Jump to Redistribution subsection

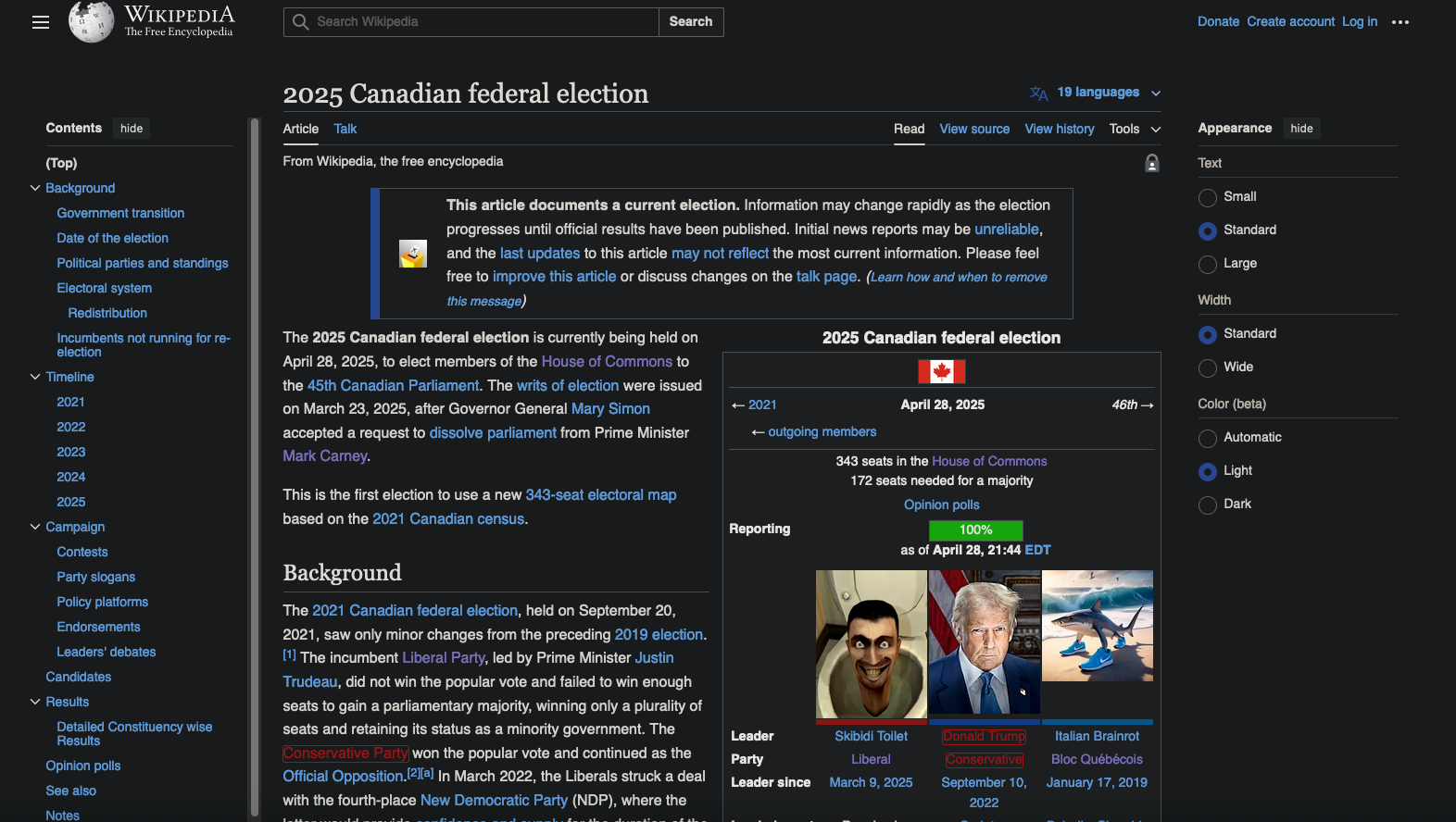pyautogui.click(x=107, y=313)
